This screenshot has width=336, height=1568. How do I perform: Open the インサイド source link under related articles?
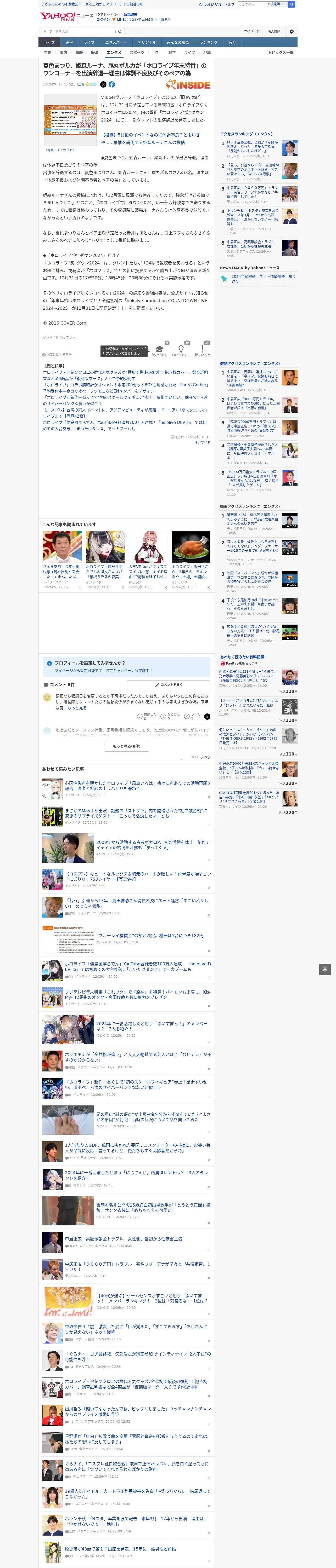tap(203, 442)
